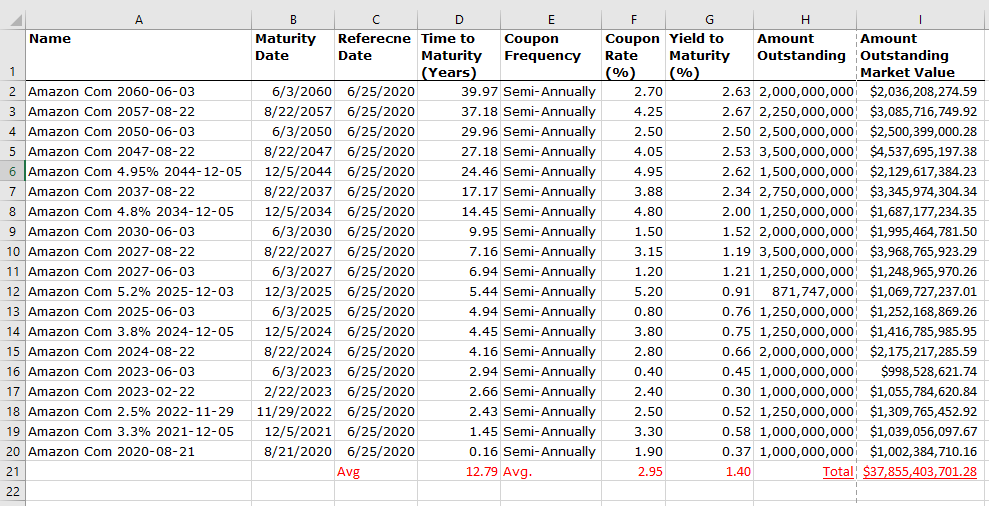Click 'Time to Maturity (Years)' header cell
This screenshot has width=989, height=506.
click(x=459, y=55)
